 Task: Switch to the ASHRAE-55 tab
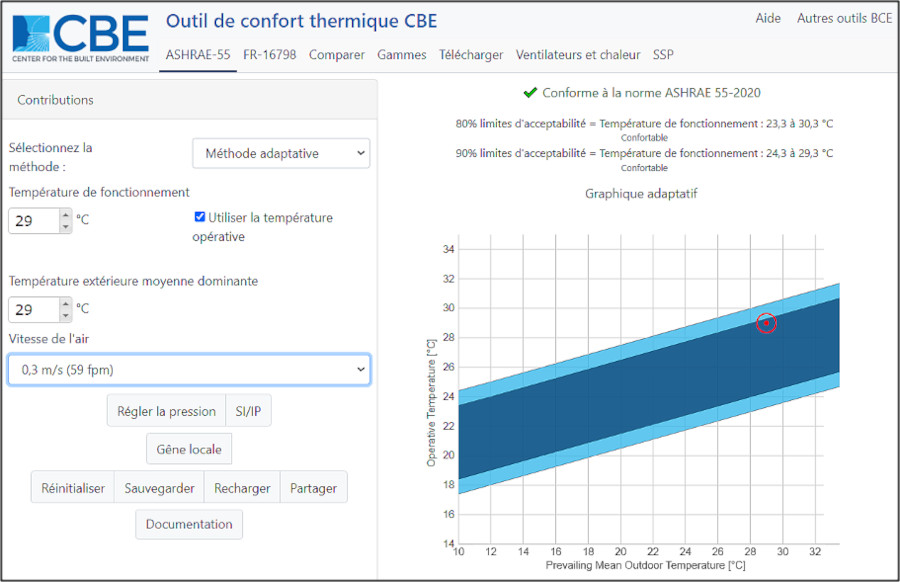pyautogui.click(x=198, y=55)
